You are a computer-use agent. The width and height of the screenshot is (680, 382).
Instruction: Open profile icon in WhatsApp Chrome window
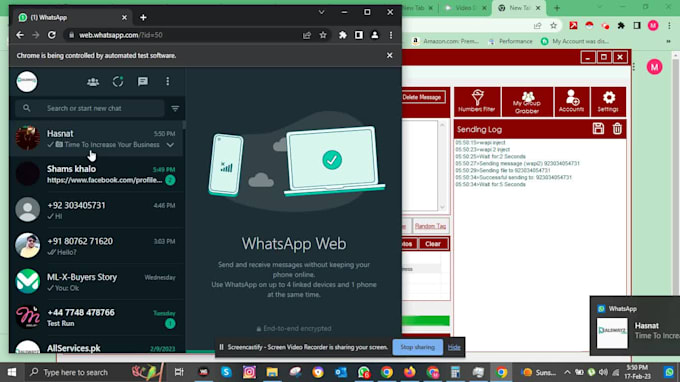click(x=375, y=35)
